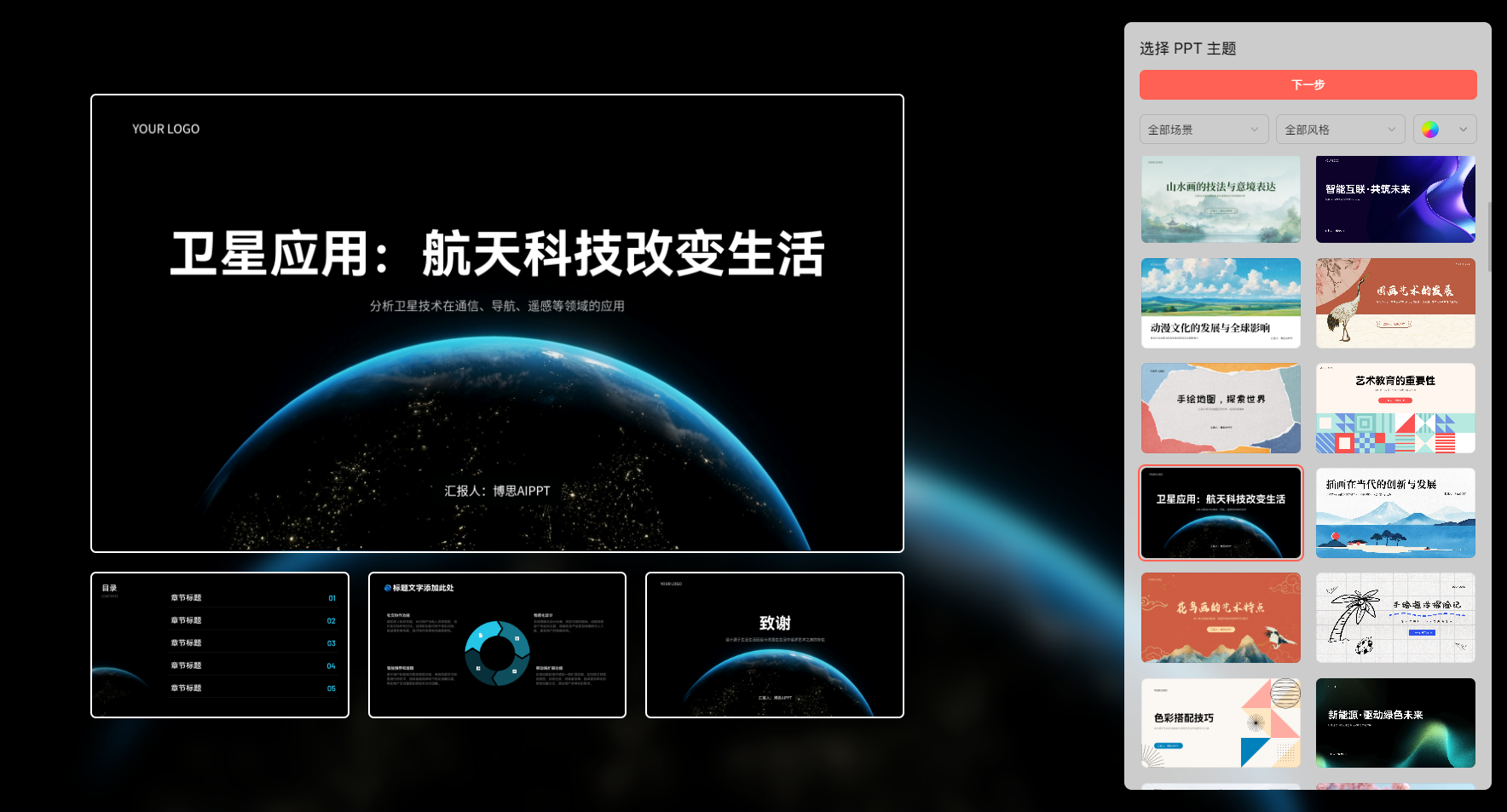
Task: Select the 插画在当代的创新与发展 theme
Action: [x=1395, y=513]
